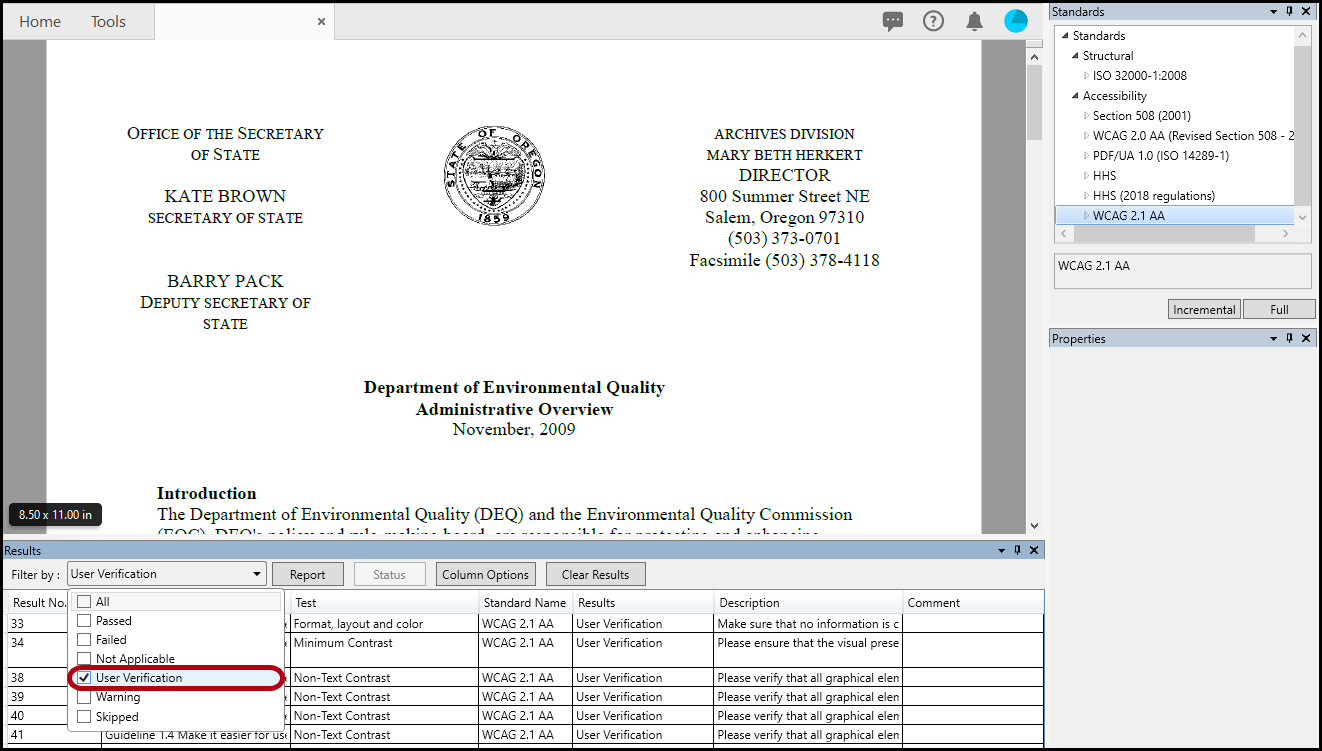Open the comments chat bubble icon
Viewport: 1322px width, 751px height.
point(893,21)
